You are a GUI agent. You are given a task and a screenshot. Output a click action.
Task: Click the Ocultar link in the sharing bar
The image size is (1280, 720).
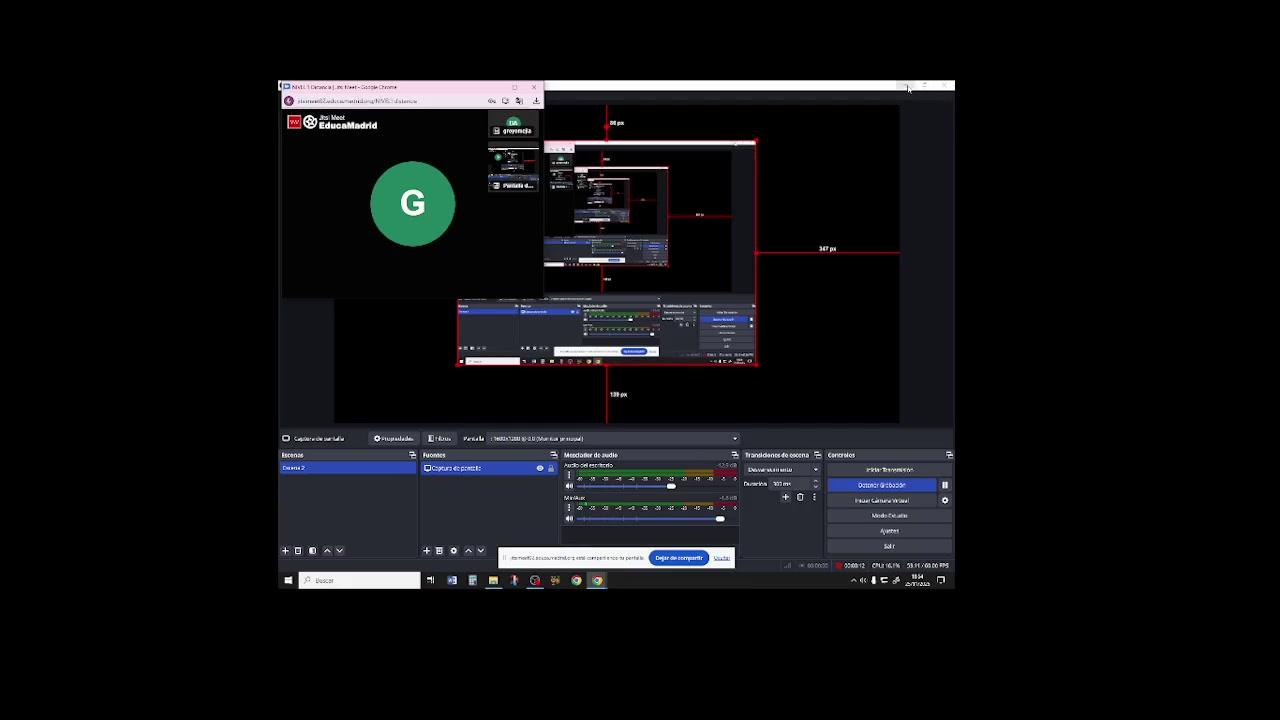(x=722, y=558)
